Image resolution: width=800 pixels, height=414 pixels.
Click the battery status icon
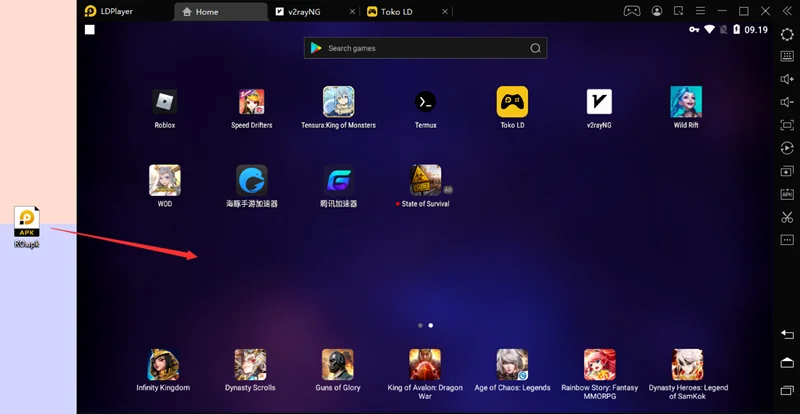[736, 30]
